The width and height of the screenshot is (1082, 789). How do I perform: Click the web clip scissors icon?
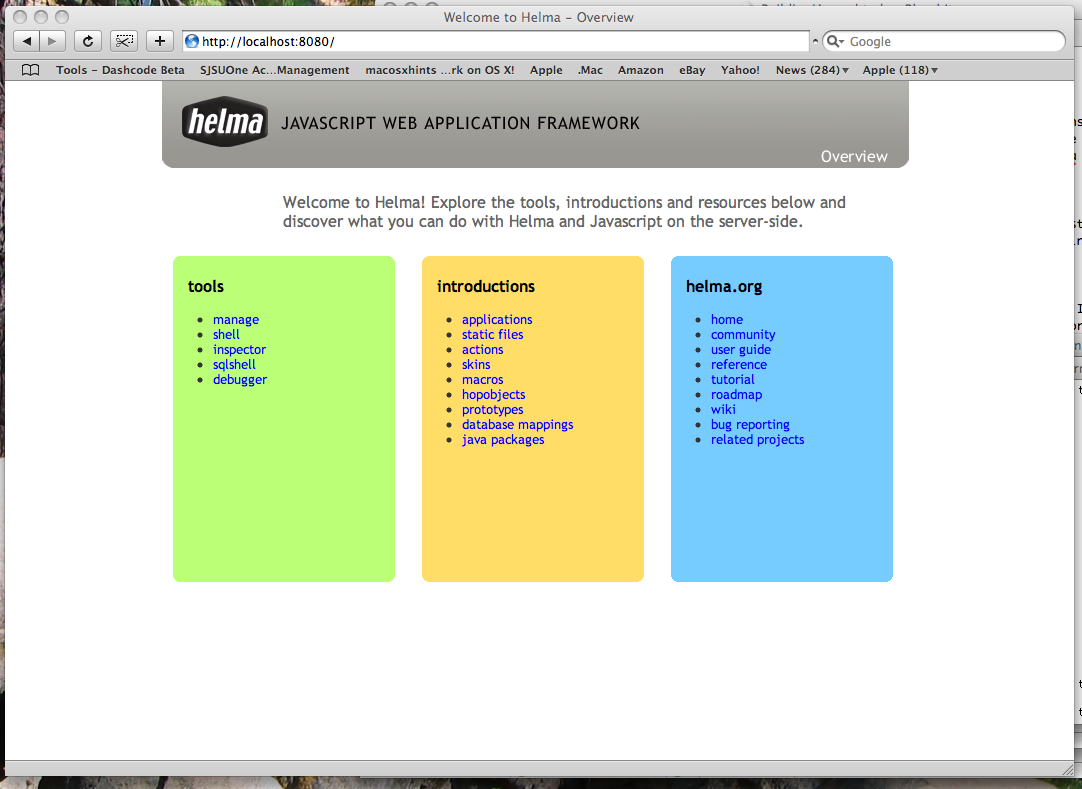click(124, 41)
